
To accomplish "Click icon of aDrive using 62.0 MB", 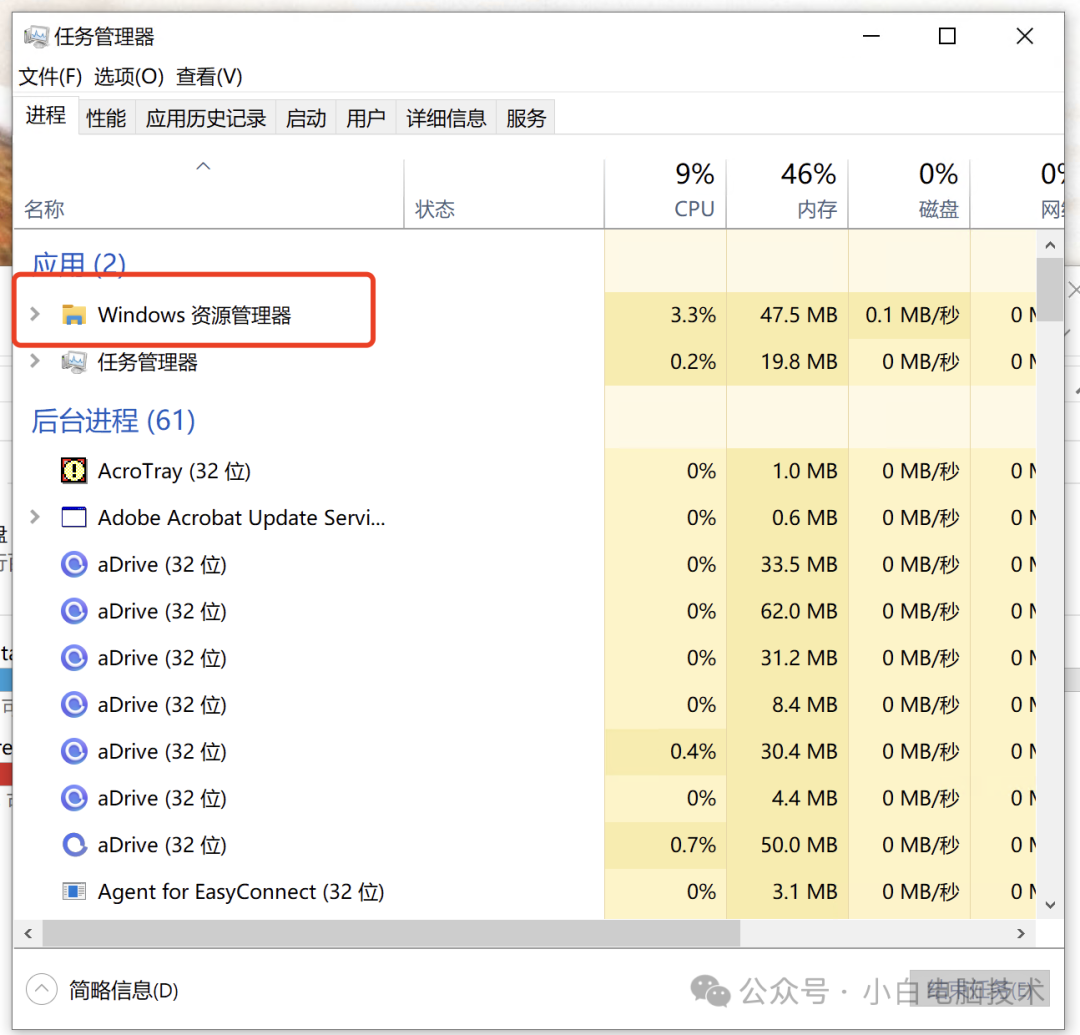I will [x=74, y=611].
